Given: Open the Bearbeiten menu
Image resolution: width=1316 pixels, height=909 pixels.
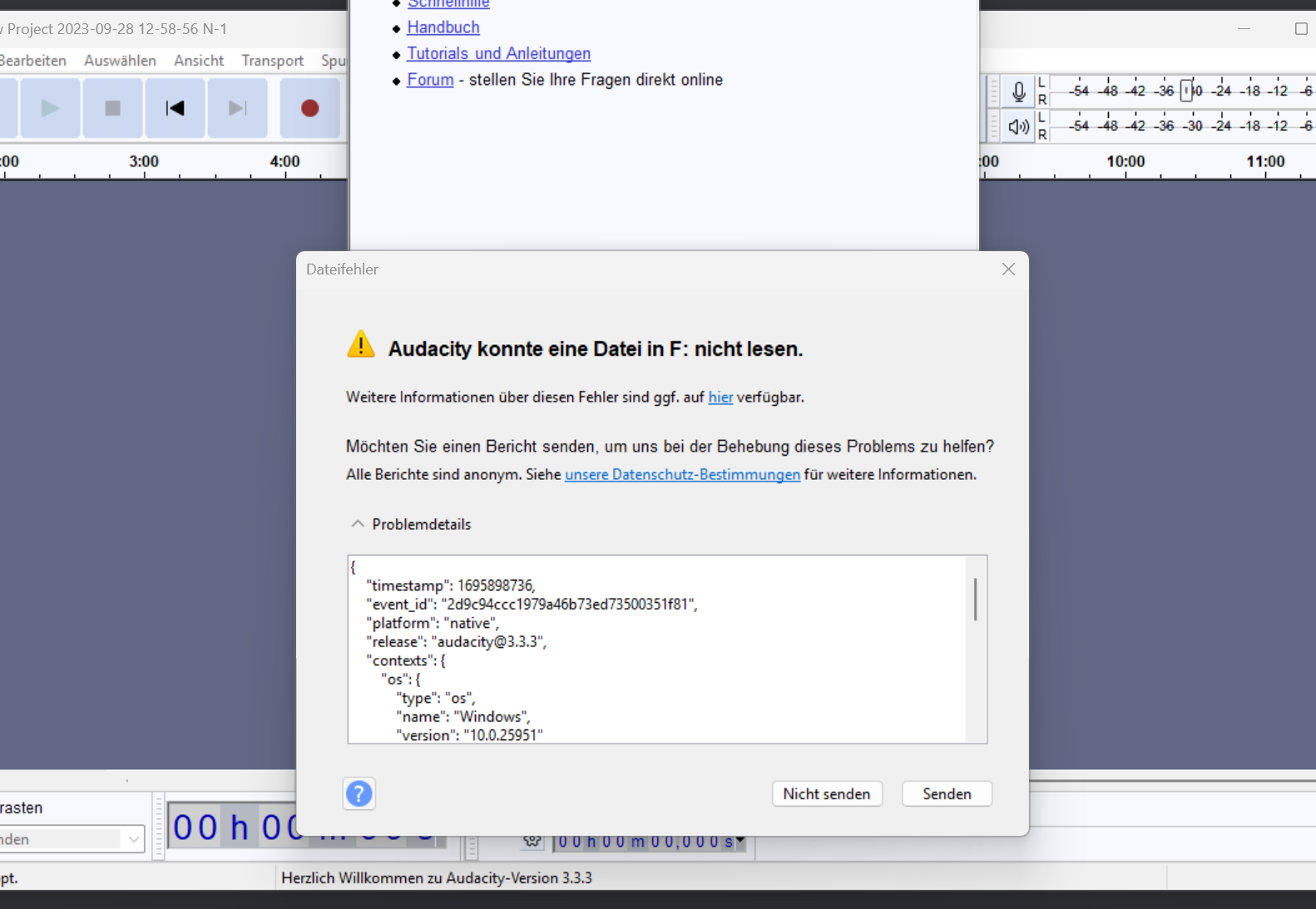Looking at the screenshot, I should [x=32, y=61].
